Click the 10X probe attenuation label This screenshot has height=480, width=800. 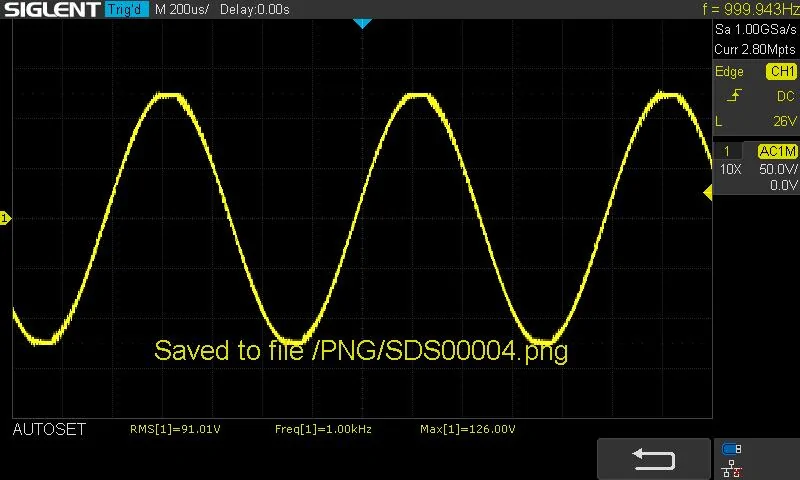click(730, 169)
